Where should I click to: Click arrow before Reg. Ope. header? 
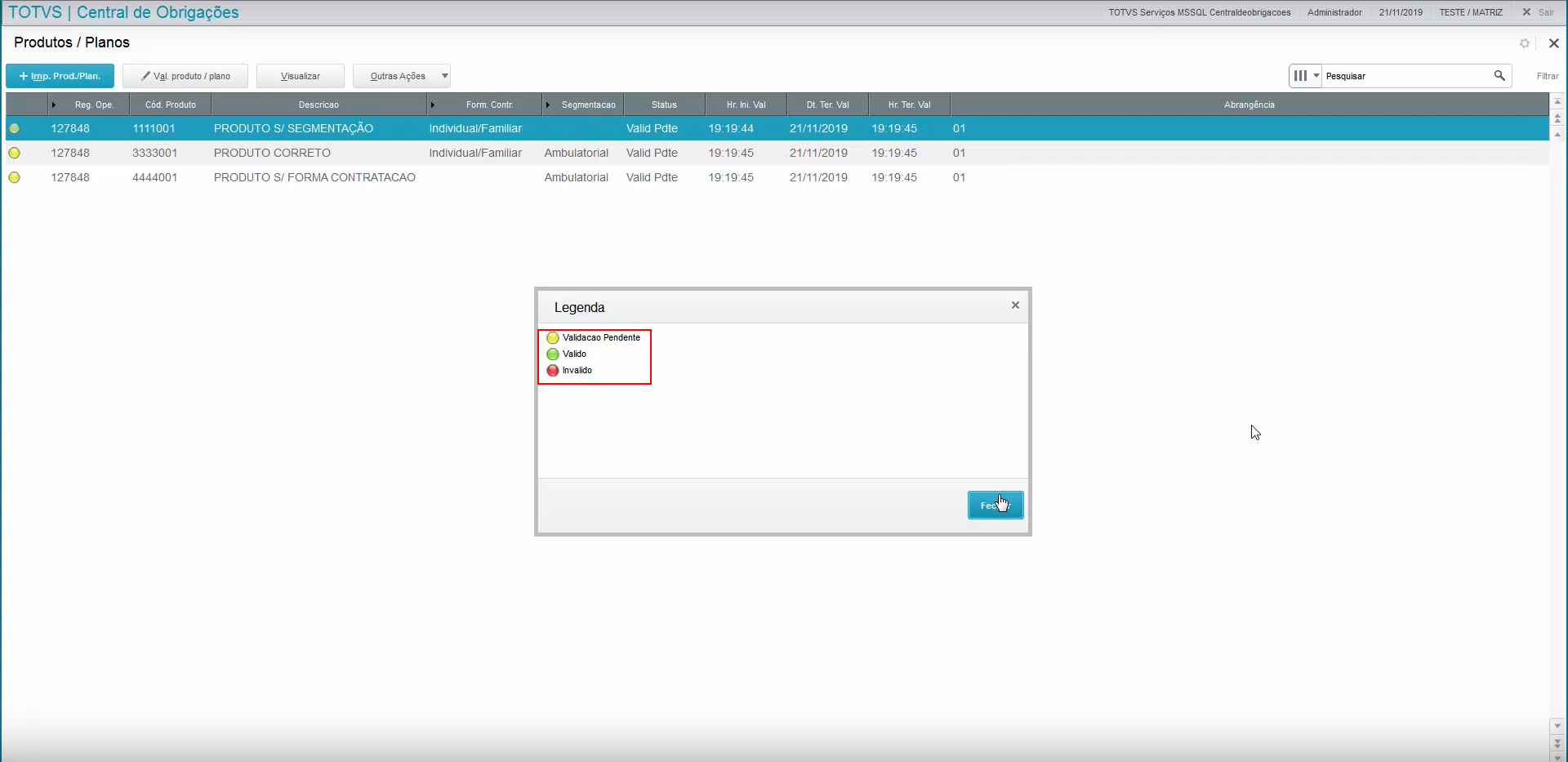[x=54, y=105]
